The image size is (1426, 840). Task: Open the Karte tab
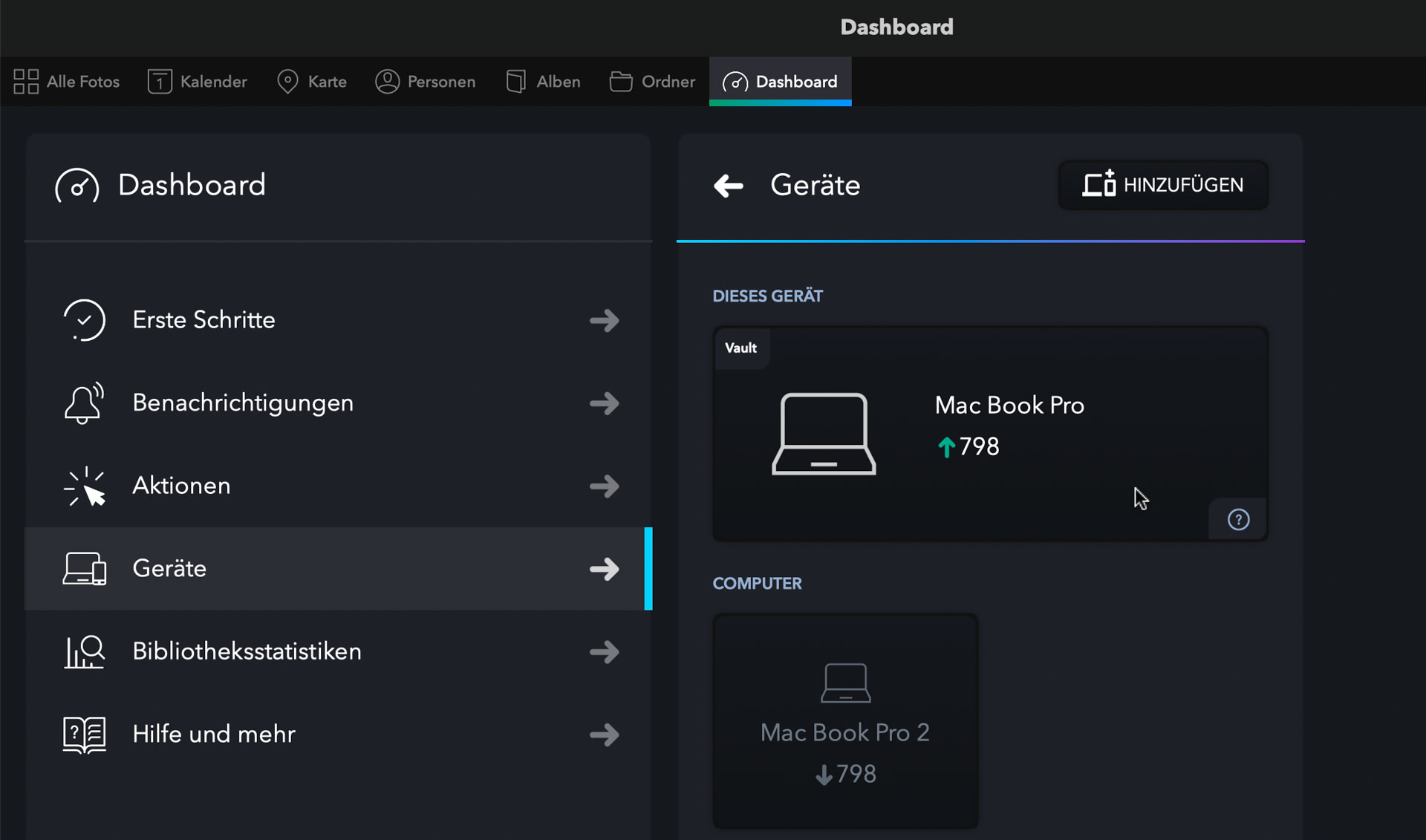pyautogui.click(x=311, y=82)
